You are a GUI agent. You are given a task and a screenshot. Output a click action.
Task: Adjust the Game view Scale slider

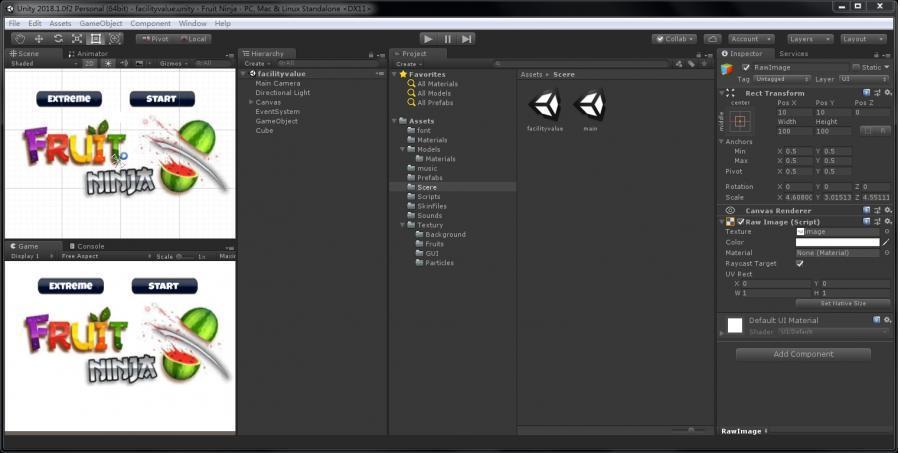click(x=184, y=256)
